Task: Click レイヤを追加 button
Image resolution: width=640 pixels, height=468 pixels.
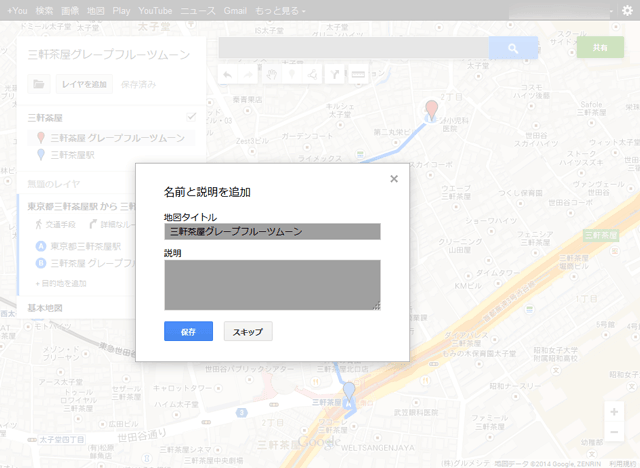Action: (84, 84)
